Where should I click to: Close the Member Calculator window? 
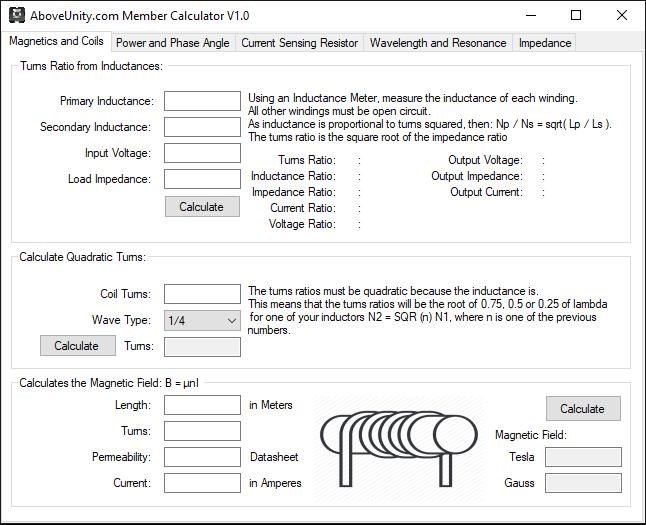coord(622,15)
